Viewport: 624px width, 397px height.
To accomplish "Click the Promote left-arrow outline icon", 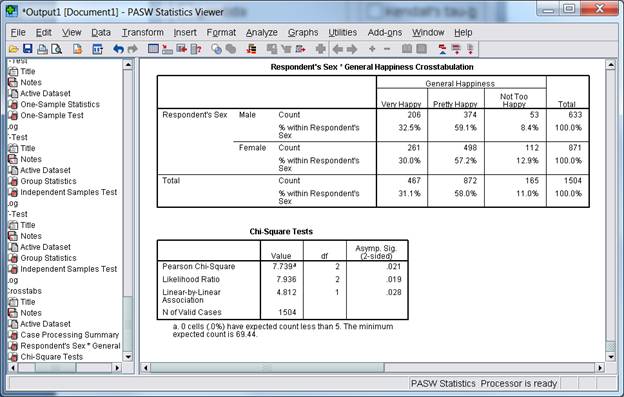I will (x=337, y=49).
